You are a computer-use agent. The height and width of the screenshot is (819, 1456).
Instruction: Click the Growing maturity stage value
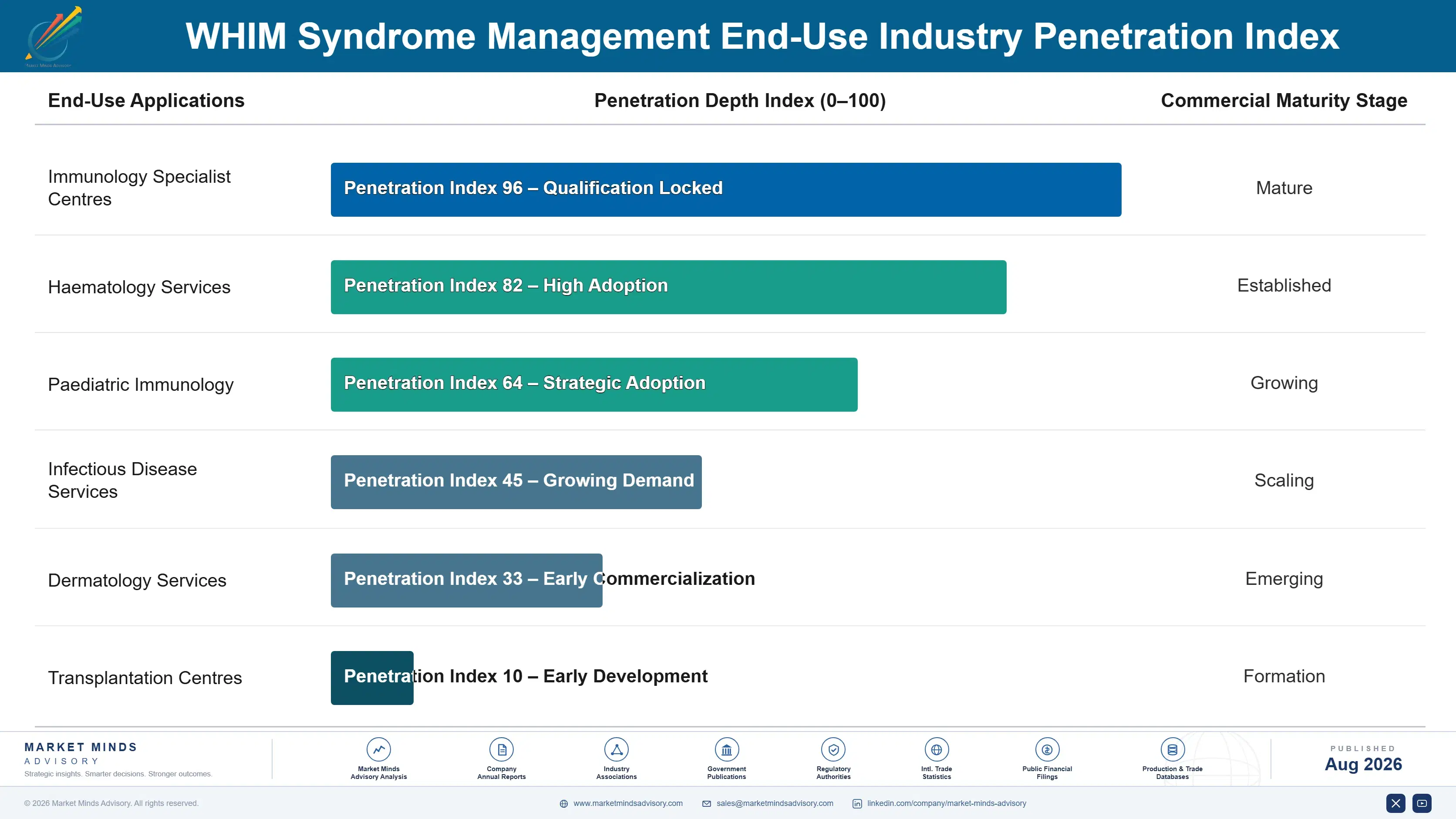1284,383
